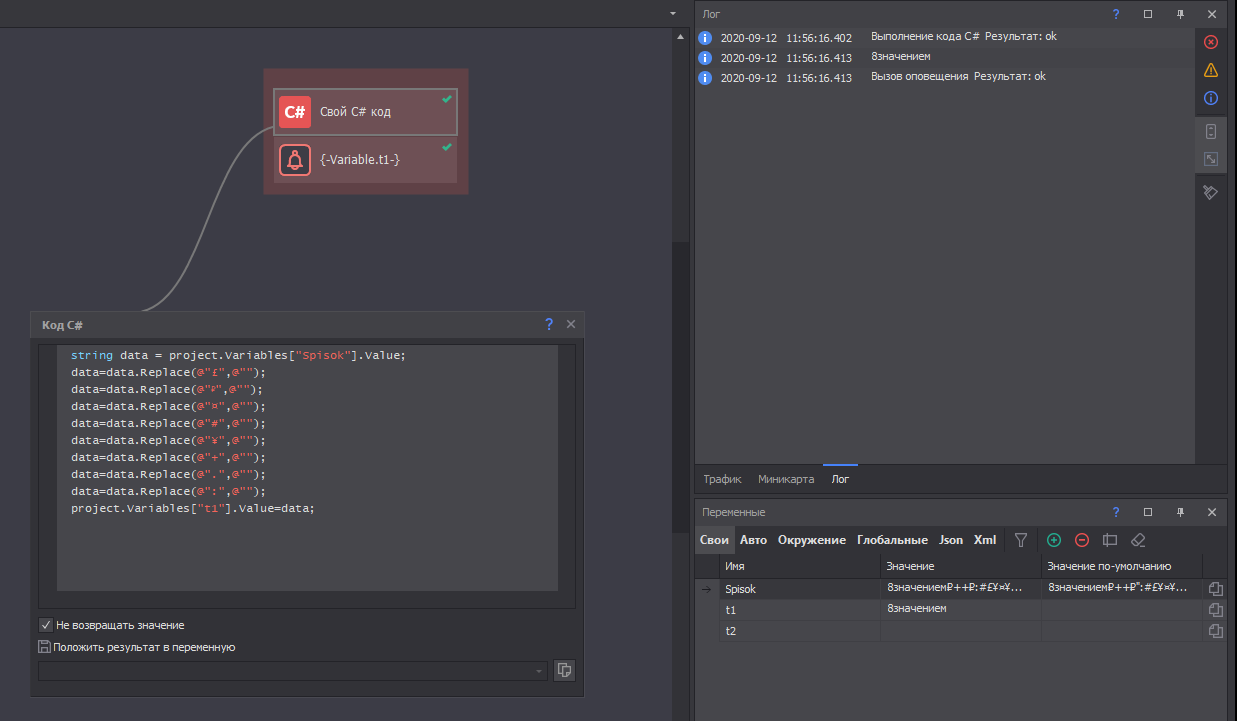Click the C# code action icon

294,112
